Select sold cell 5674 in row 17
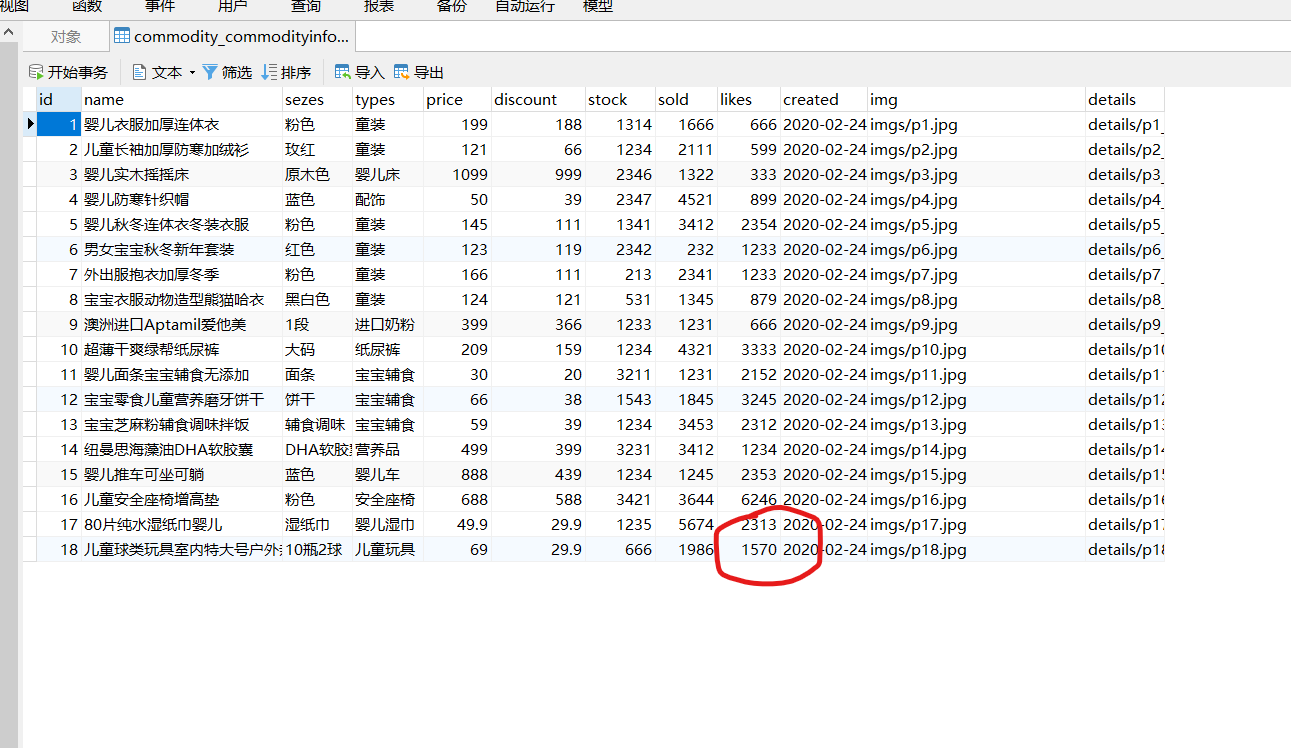 pyautogui.click(x=686, y=524)
